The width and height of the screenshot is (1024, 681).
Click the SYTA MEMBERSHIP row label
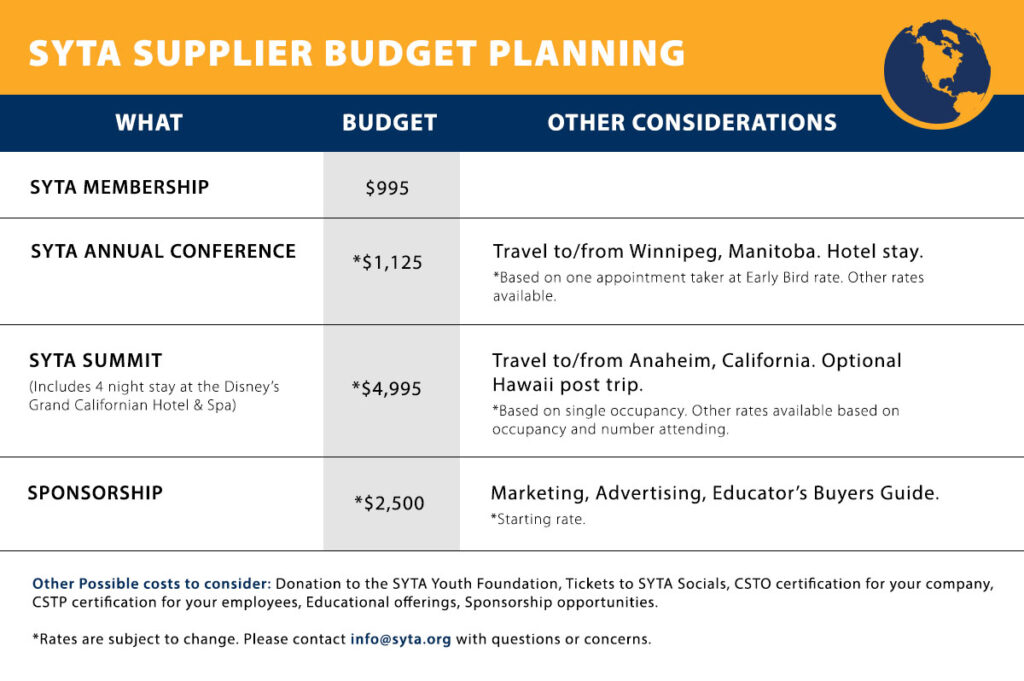[x=120, y=187]
